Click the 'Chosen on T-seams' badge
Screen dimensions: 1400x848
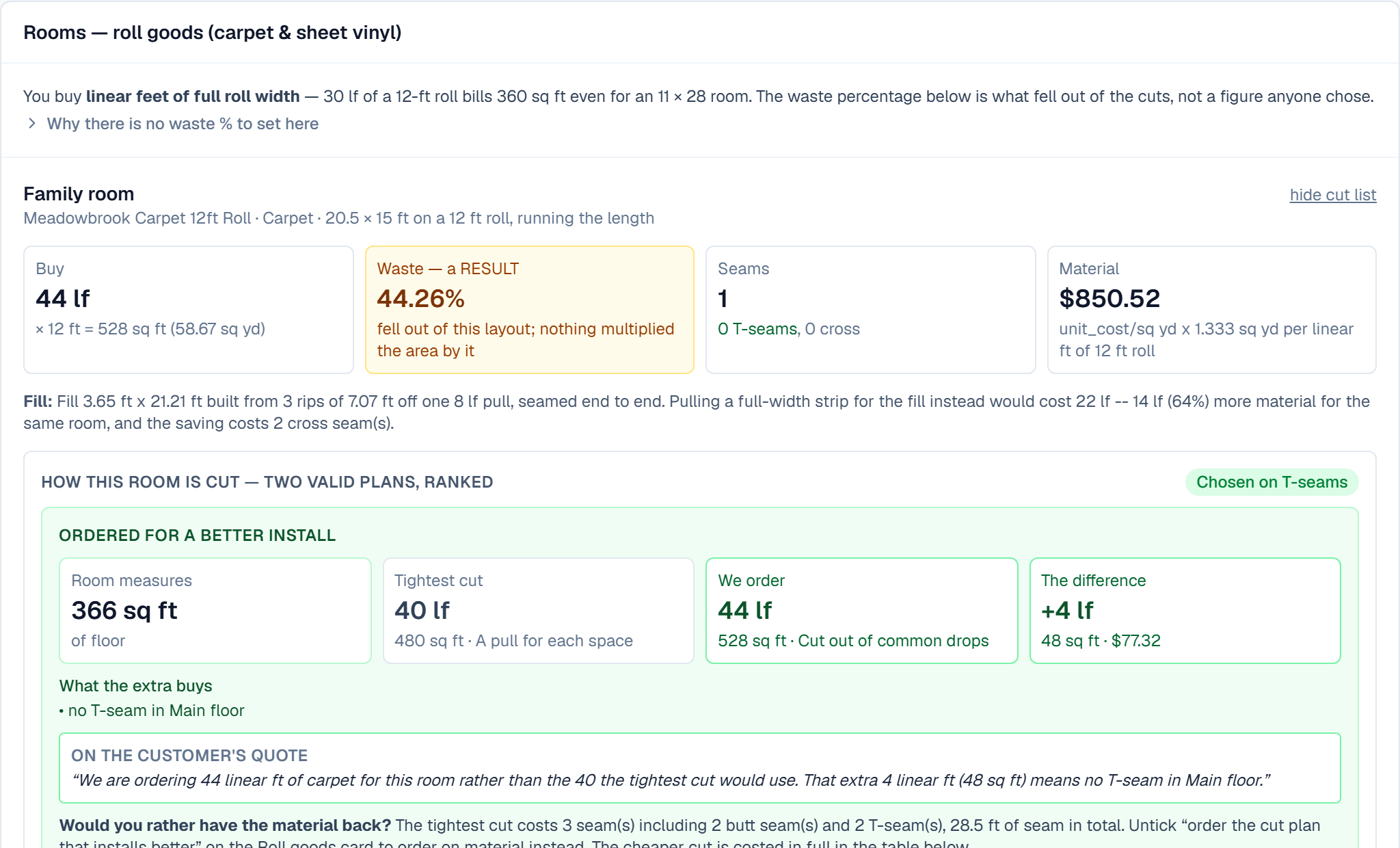point(1271,482)
